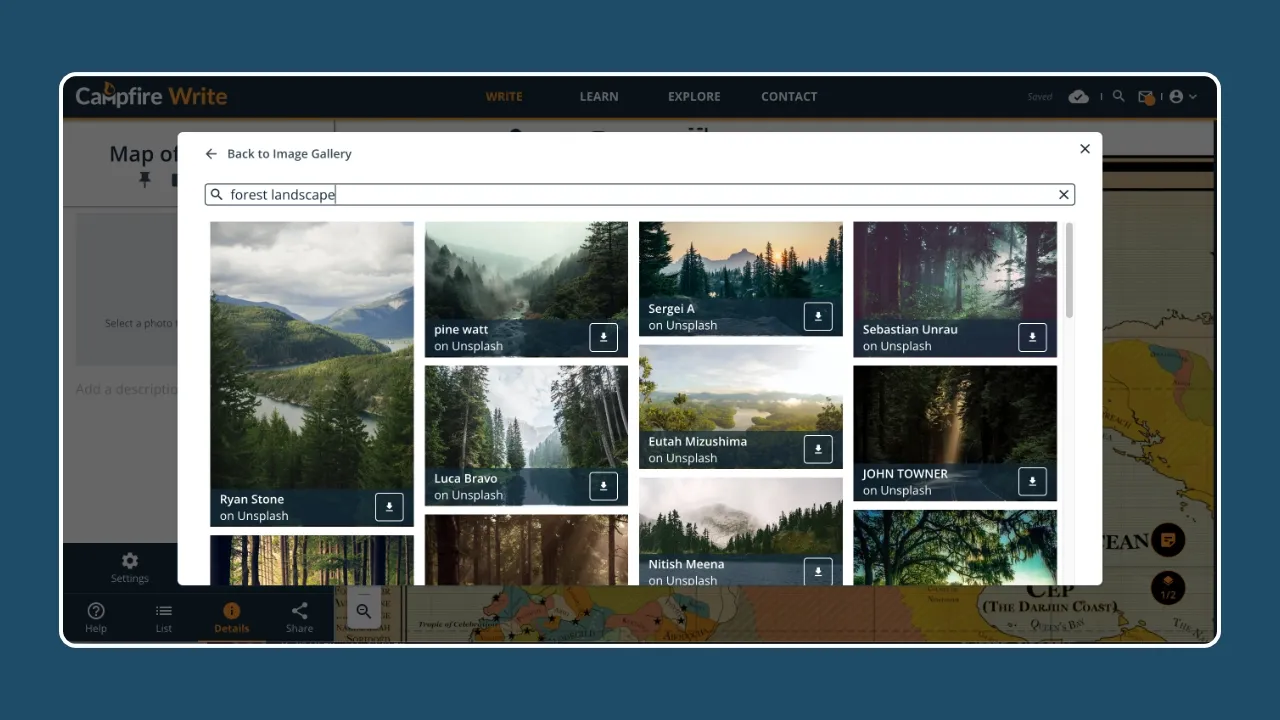Zoom out using the magnifier-minus icon
1280x720 pixels.
pyautogui.click(x=363, y=610)
